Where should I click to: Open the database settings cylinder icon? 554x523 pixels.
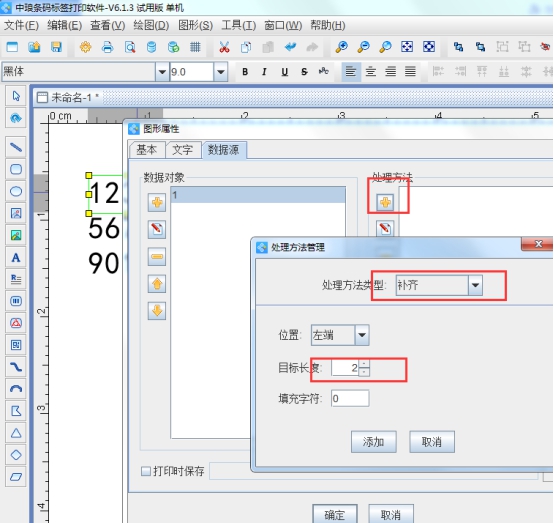[x=152, y=47]
